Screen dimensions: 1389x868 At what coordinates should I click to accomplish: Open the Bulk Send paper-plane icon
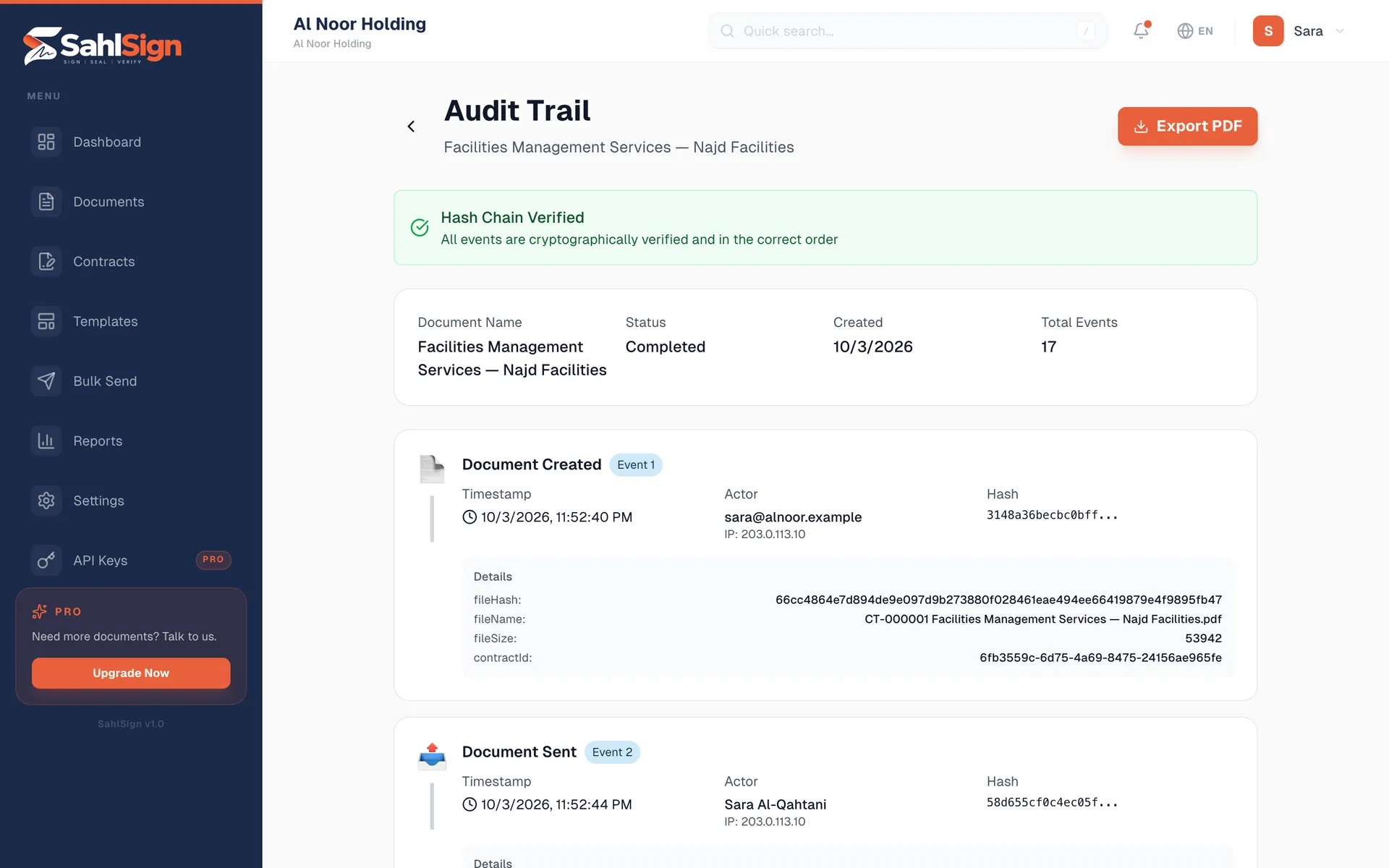click(x=46, y=381)
